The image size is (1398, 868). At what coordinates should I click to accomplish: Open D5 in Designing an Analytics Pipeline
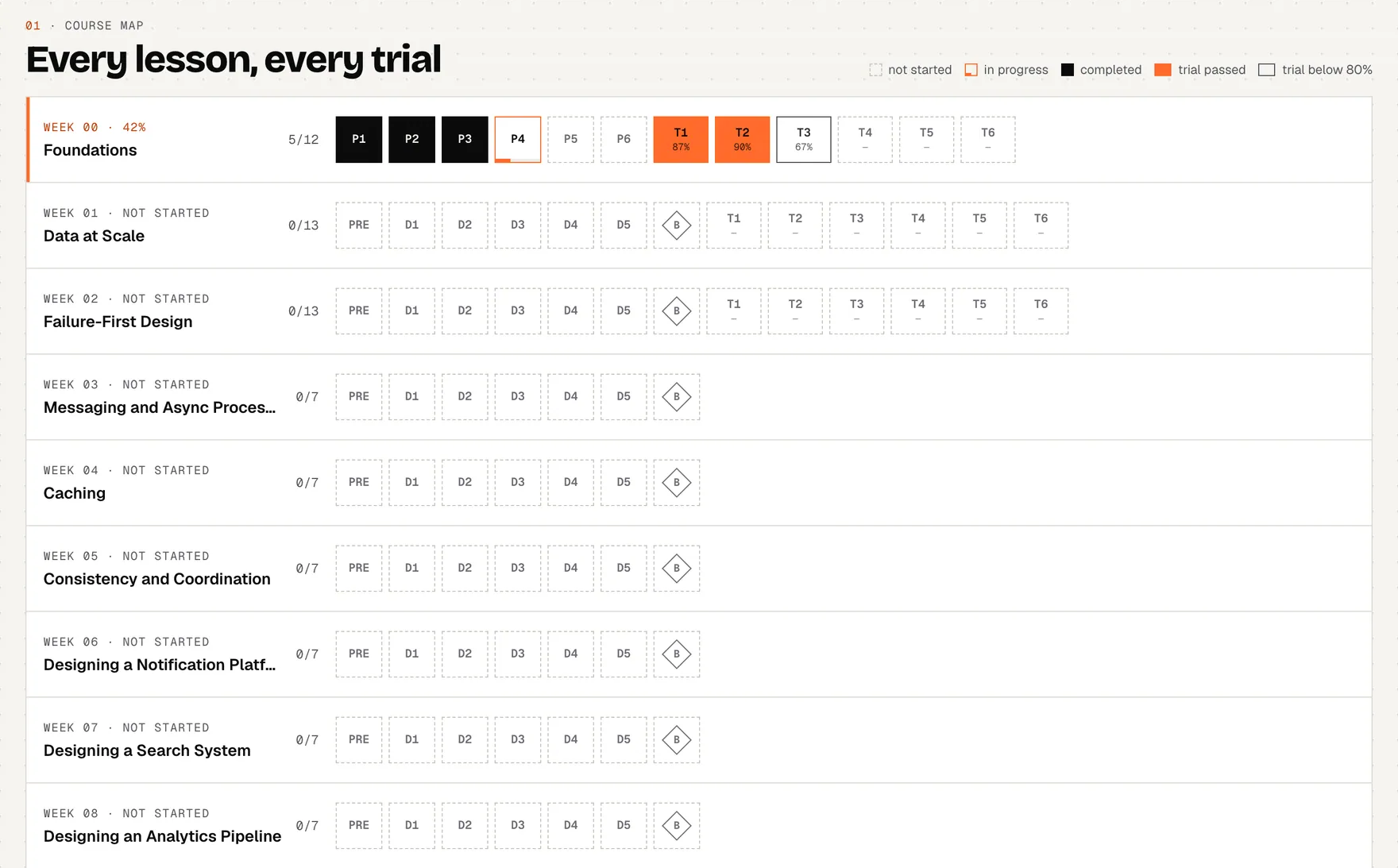624,826
